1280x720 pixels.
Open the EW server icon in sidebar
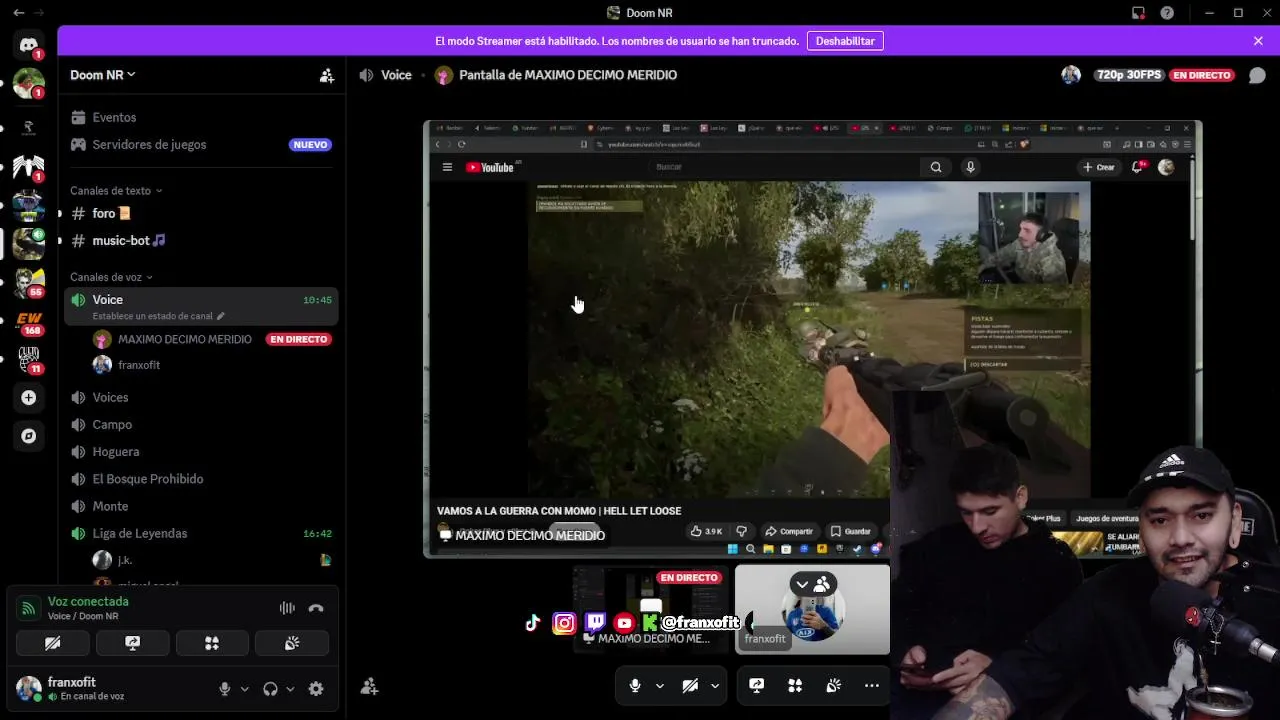click(x=28, y=322)
